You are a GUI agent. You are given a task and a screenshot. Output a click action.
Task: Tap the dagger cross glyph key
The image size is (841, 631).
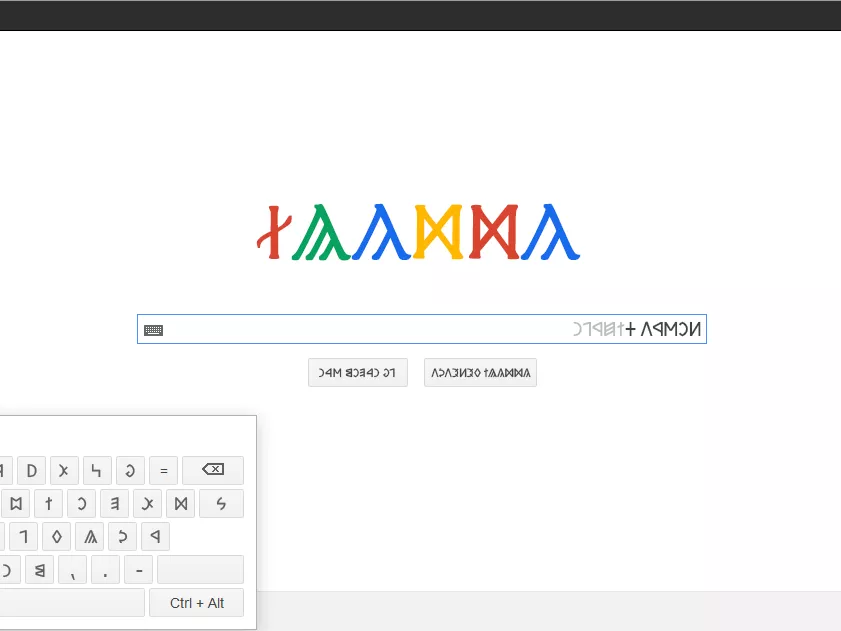coord(48,503)
